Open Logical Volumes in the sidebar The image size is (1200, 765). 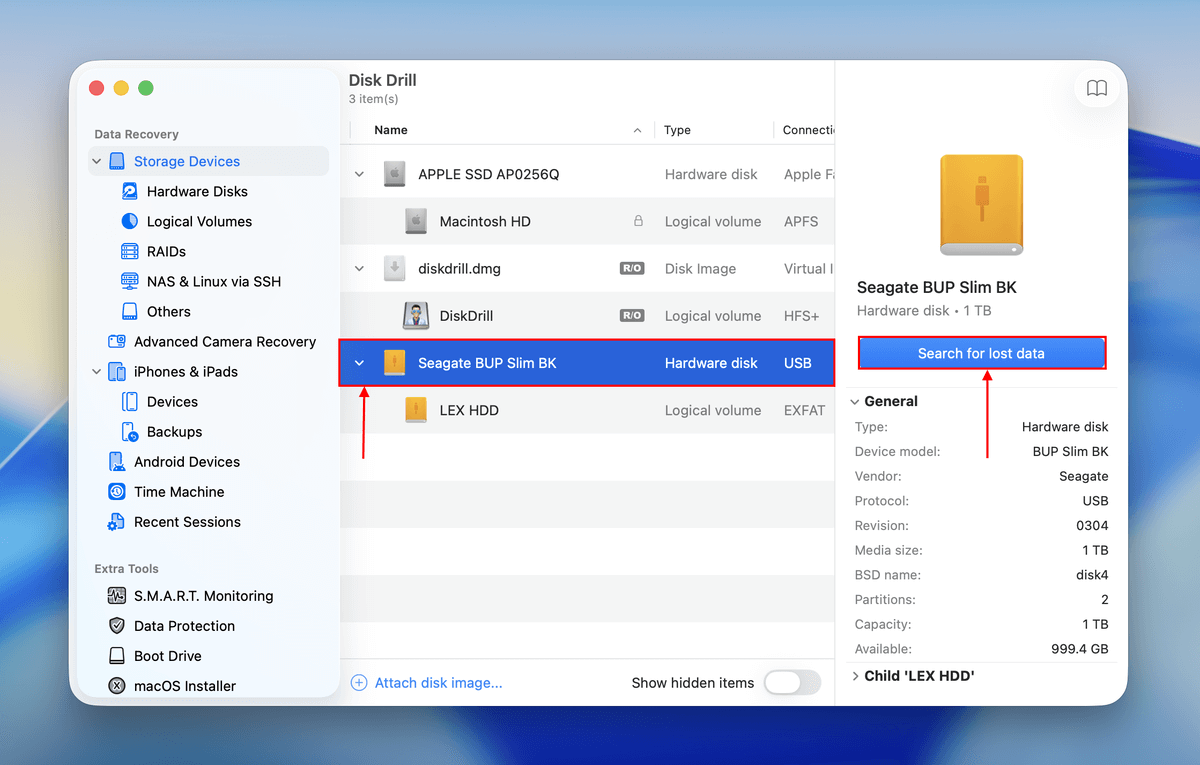click(199, 222)
